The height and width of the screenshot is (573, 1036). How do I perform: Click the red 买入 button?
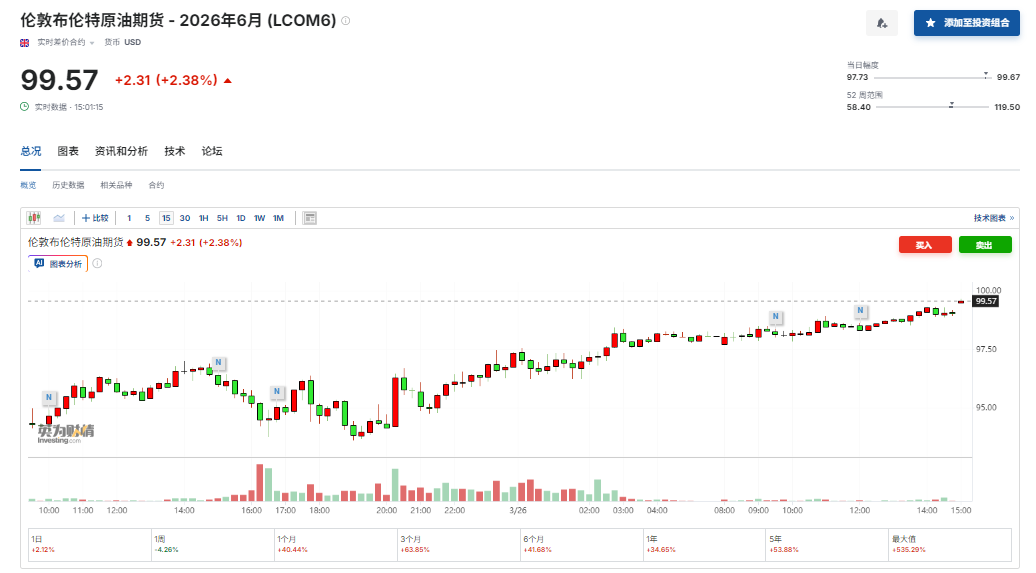click(x=924, y=245)
